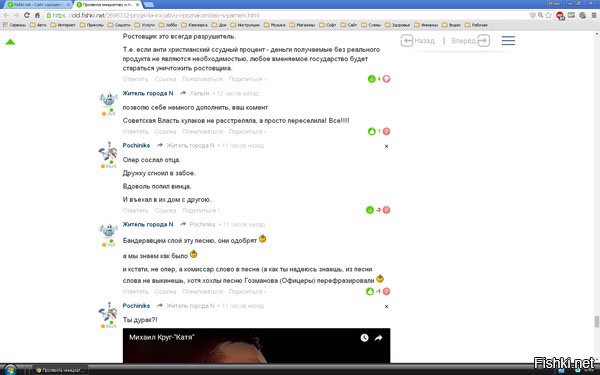600x375 pixels.
Task: Click the page vertical scrollbar thumb
Action: tap(596, 321)
